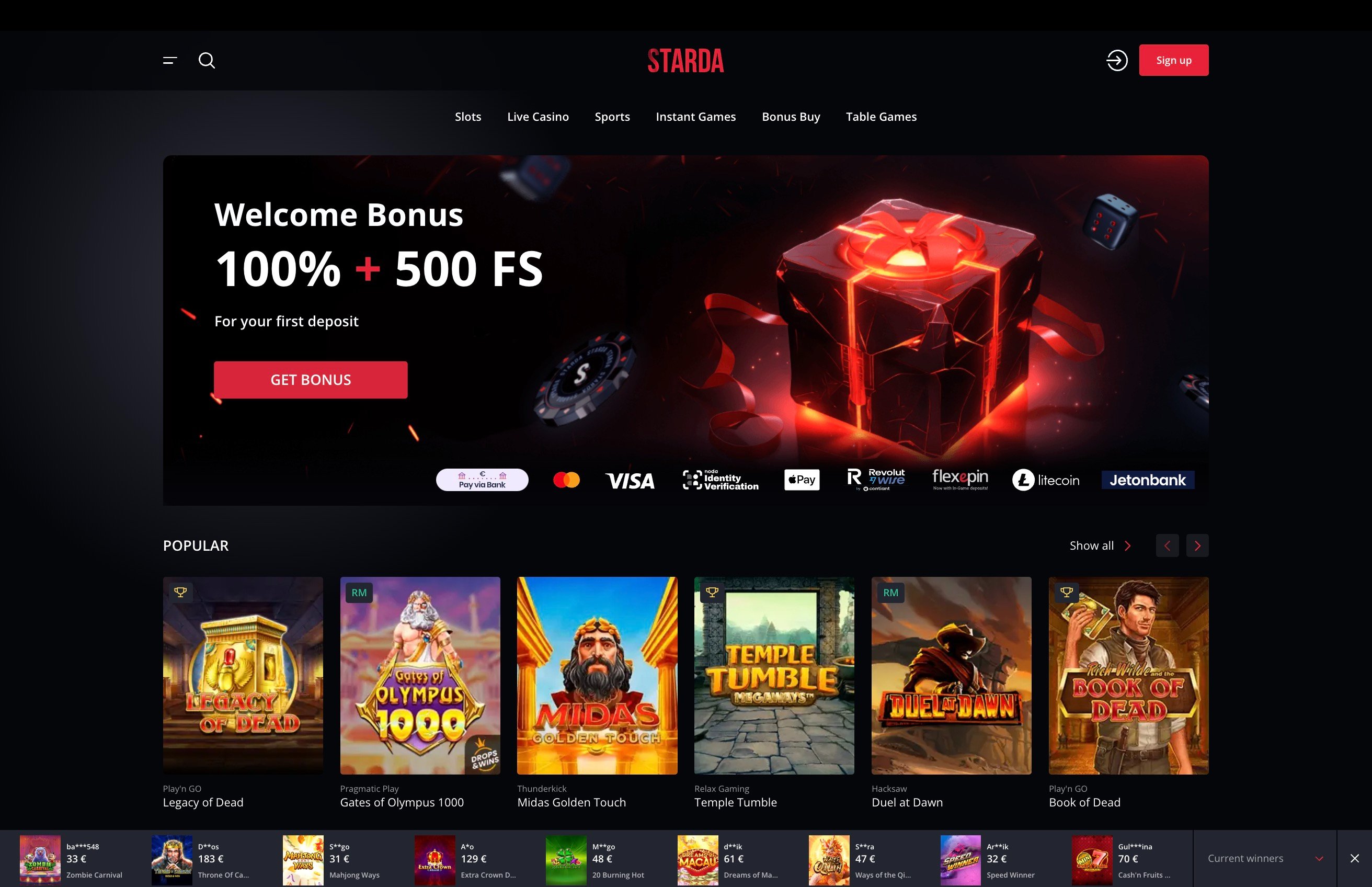Viewport: 1372px width, 887px height.
Task: Go to previous Popular games arrow
Action: (1167, 545)
